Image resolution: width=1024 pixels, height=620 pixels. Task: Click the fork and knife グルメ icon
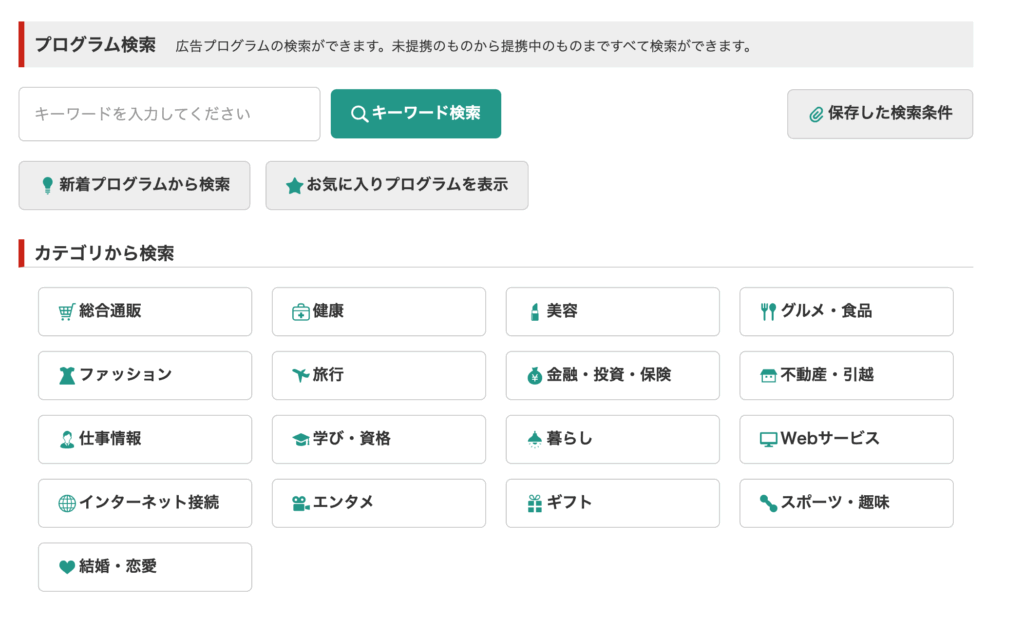click(768, 312)
